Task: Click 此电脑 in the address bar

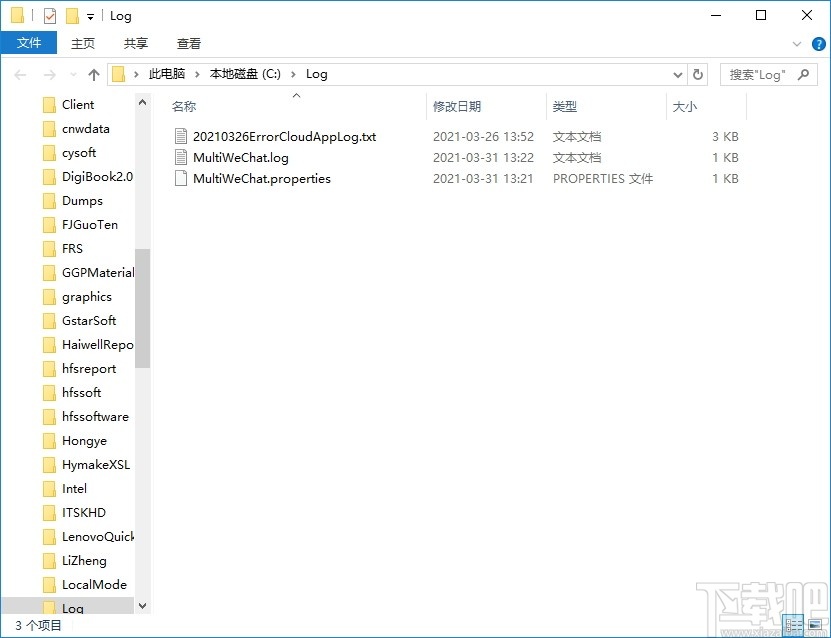Action: (x=166, y=74)
